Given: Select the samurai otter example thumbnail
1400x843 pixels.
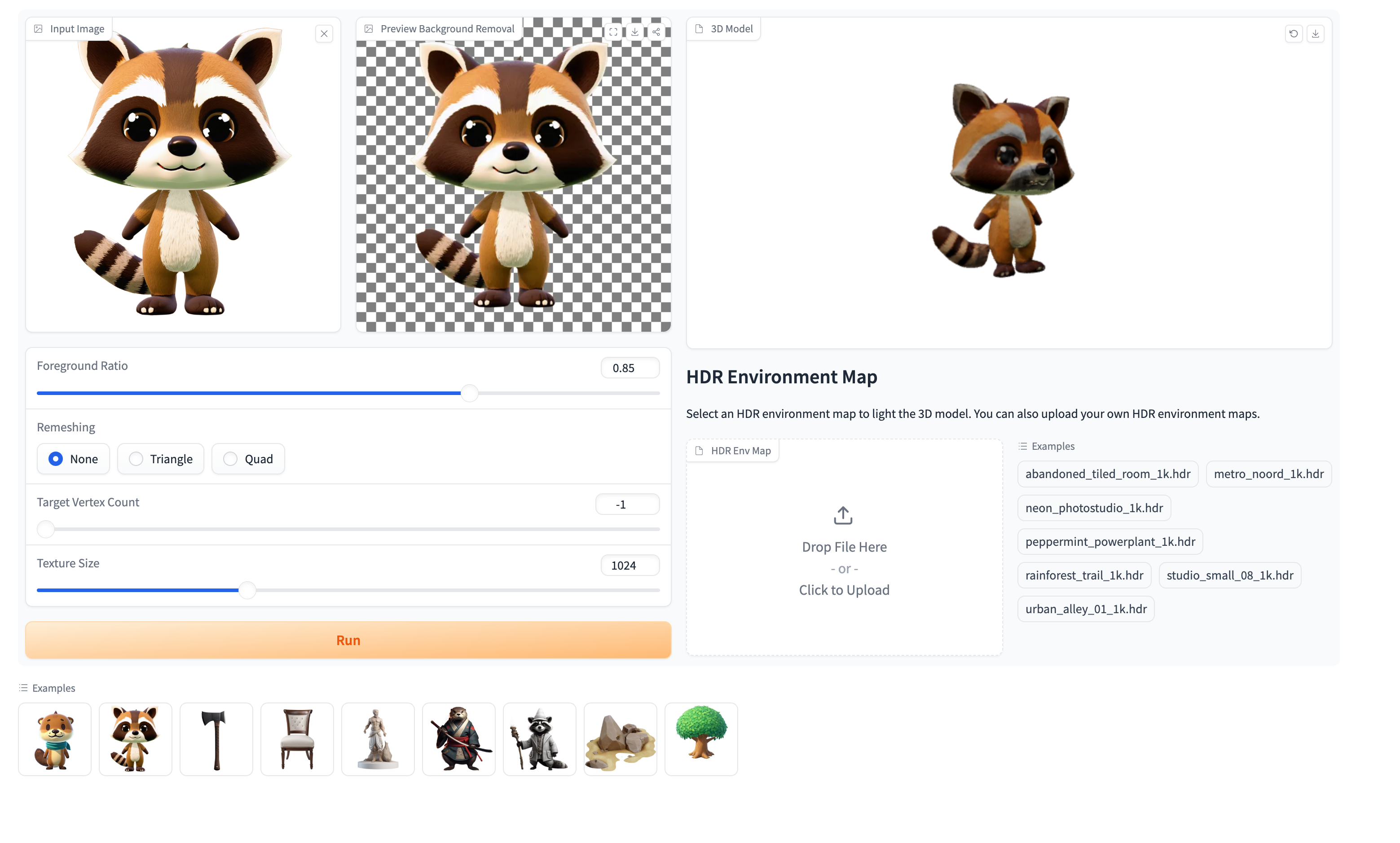Looking at the screenshot, I should (458, 739).
